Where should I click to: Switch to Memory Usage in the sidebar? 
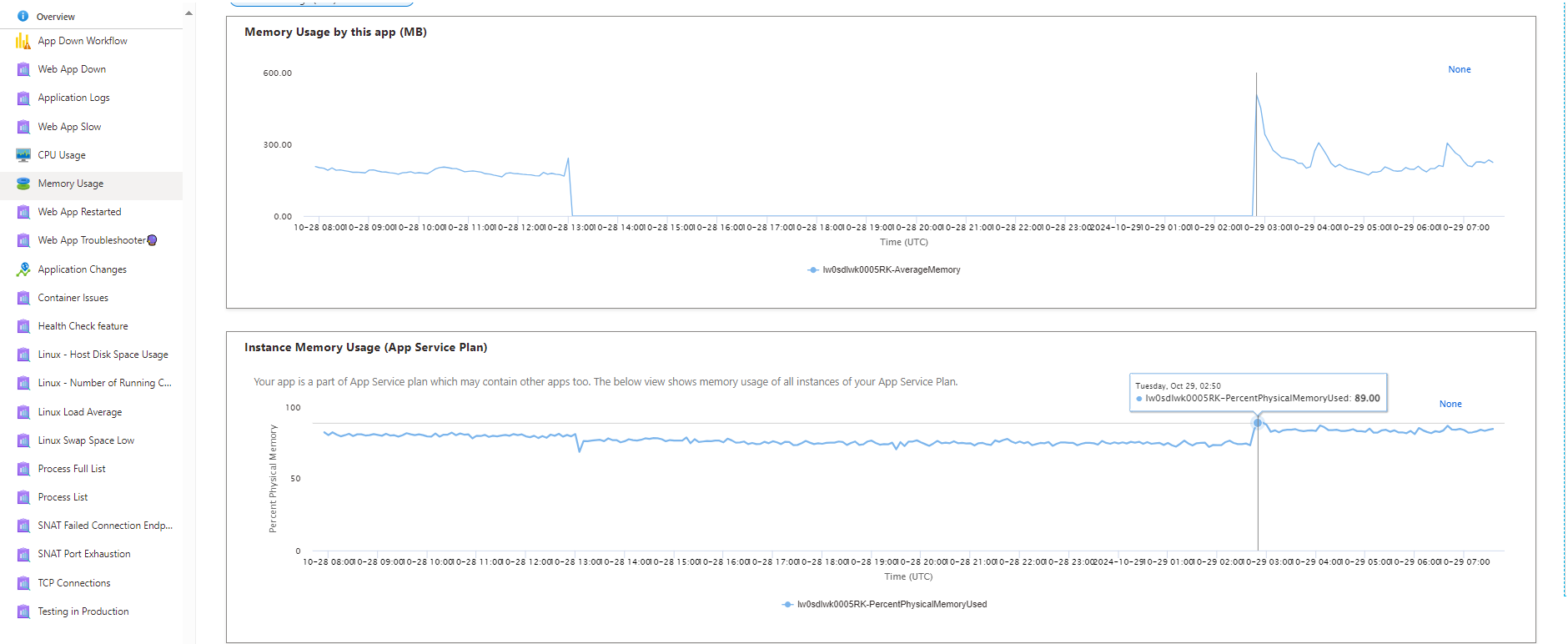(x=71, y=183)
